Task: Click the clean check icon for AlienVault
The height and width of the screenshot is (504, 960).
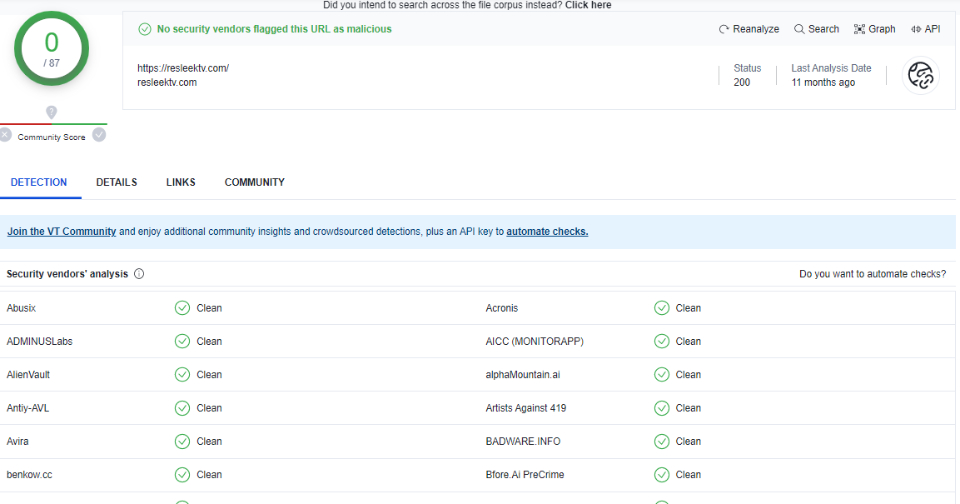Action: click(x=182, y=374)
